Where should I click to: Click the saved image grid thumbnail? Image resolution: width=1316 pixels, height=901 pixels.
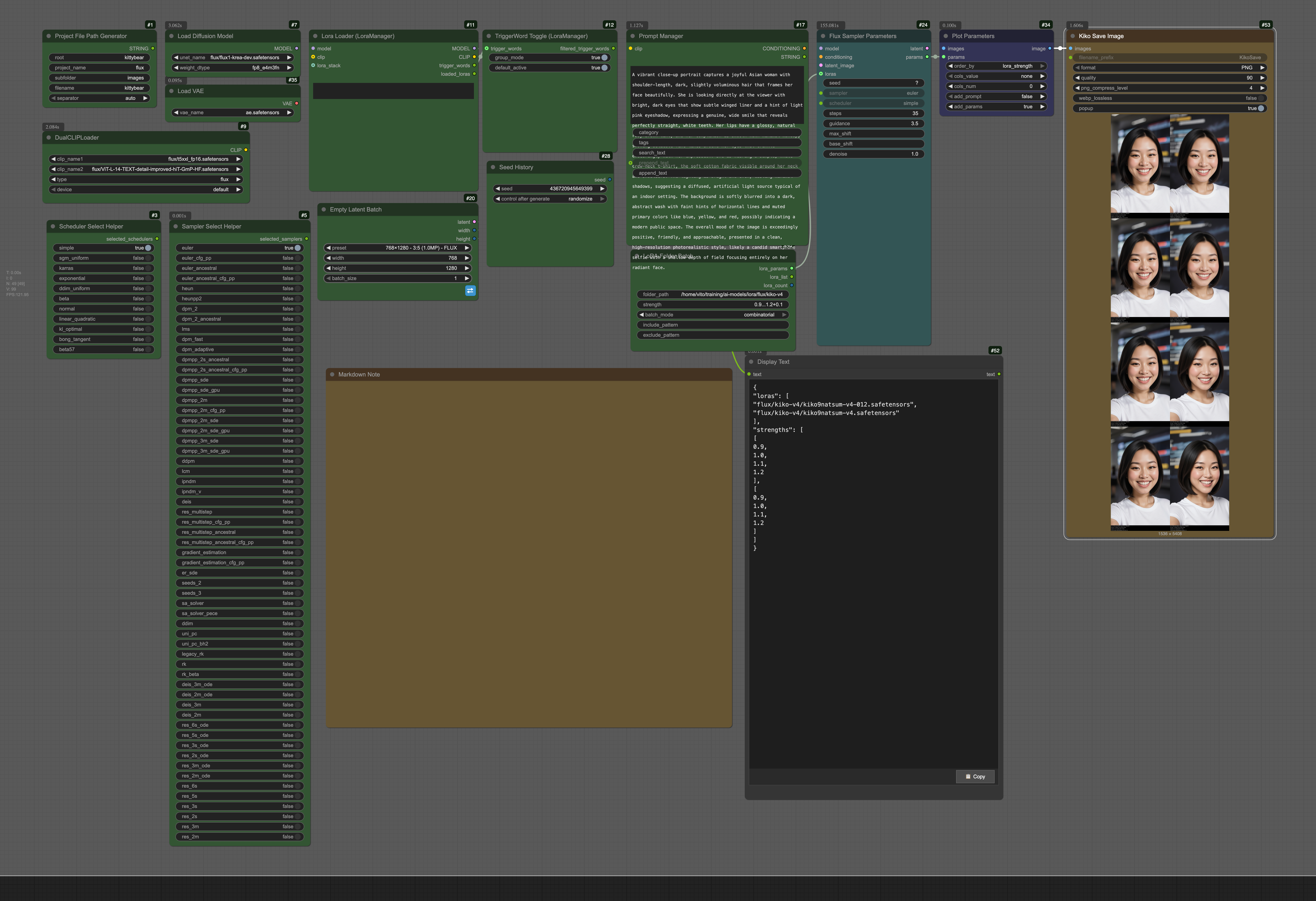(x=1170, y=323)
